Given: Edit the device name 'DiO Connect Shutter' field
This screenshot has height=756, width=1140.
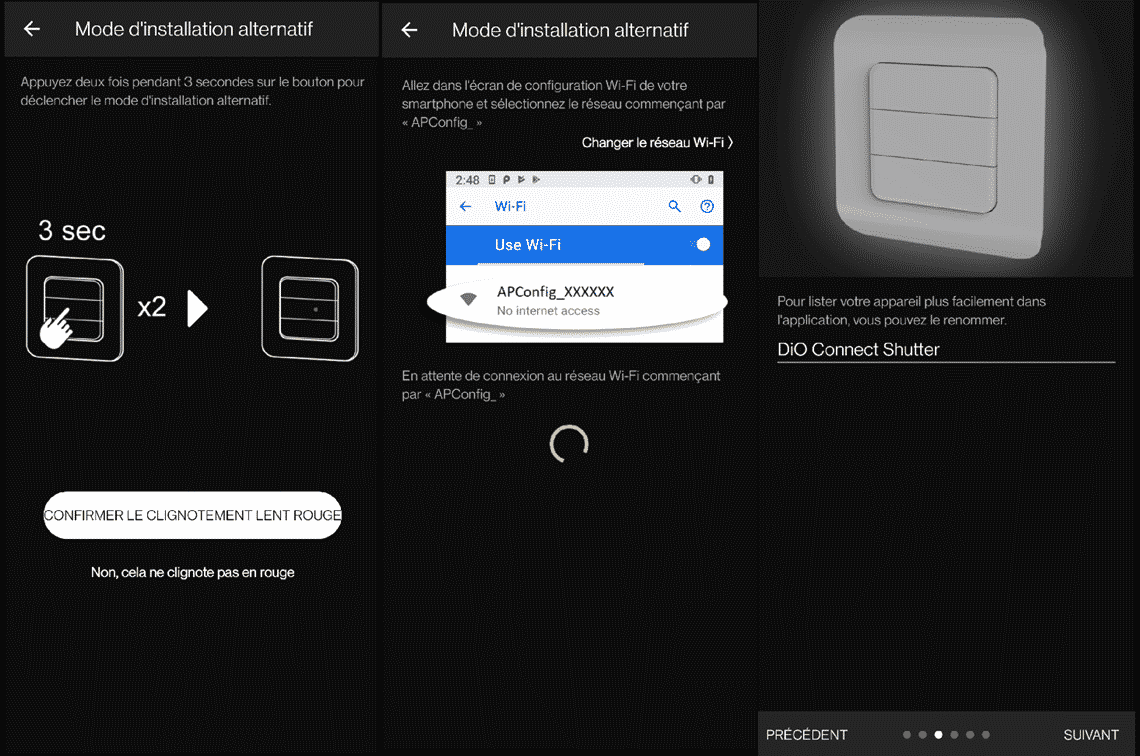Looking at the screenshot, I should coord(946,350).
